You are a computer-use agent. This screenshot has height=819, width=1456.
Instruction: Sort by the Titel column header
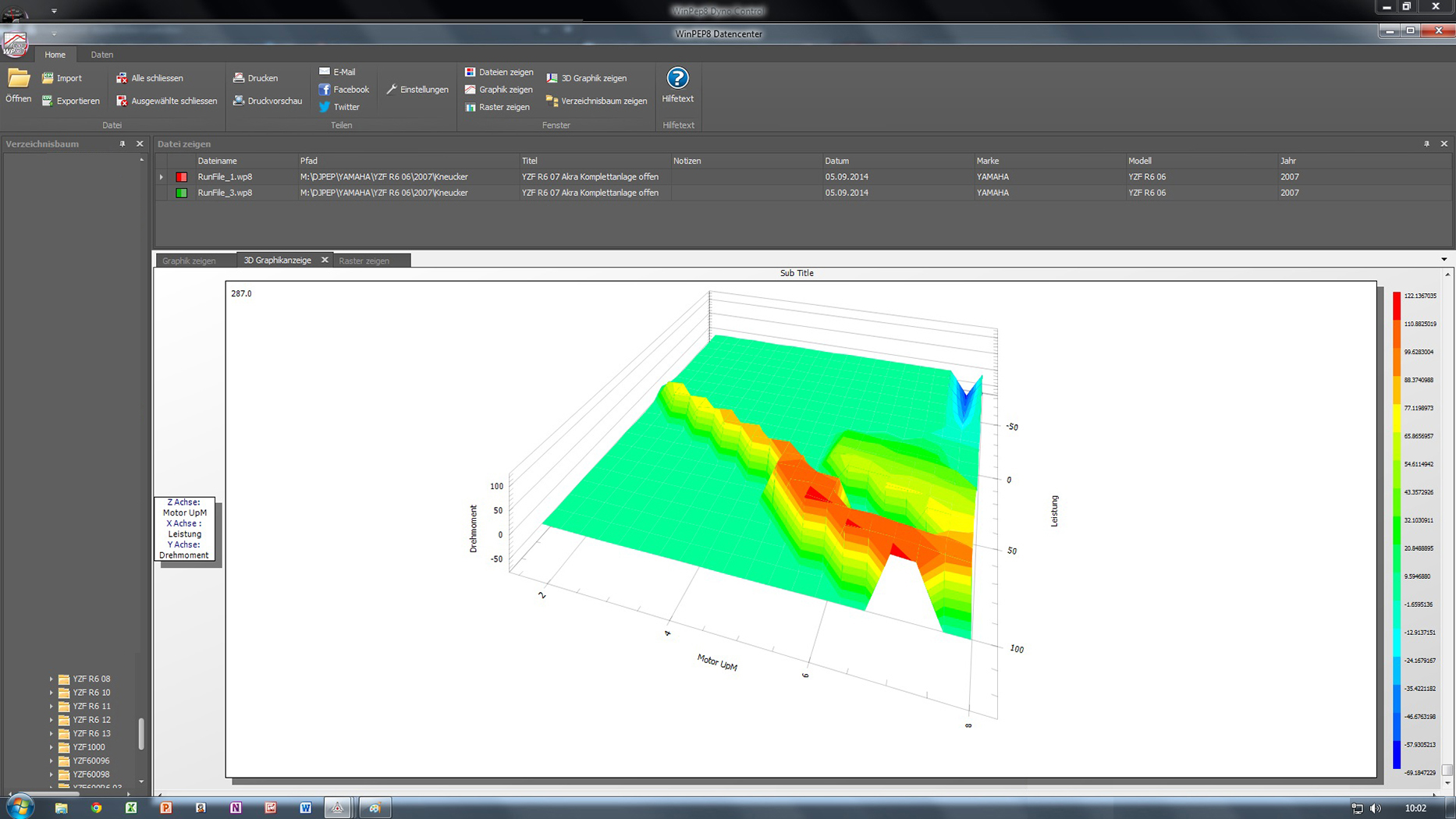tap(595, 161)
